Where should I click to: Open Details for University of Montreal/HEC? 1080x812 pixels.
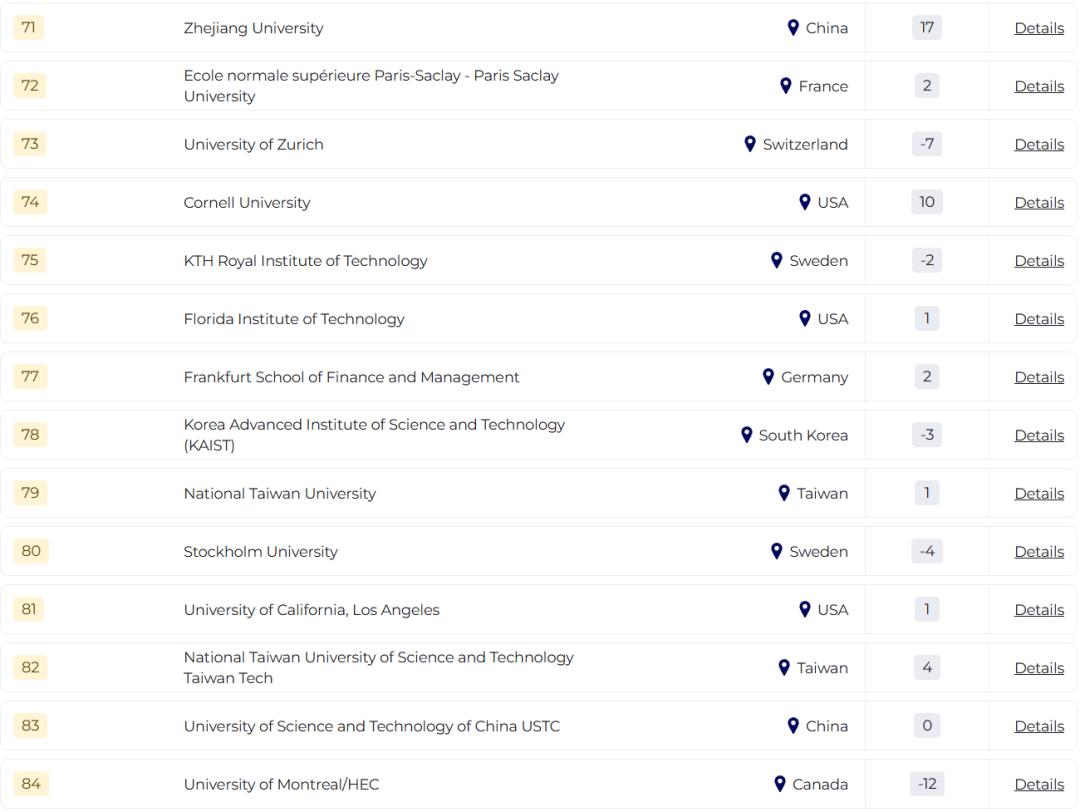[1039, 784]
